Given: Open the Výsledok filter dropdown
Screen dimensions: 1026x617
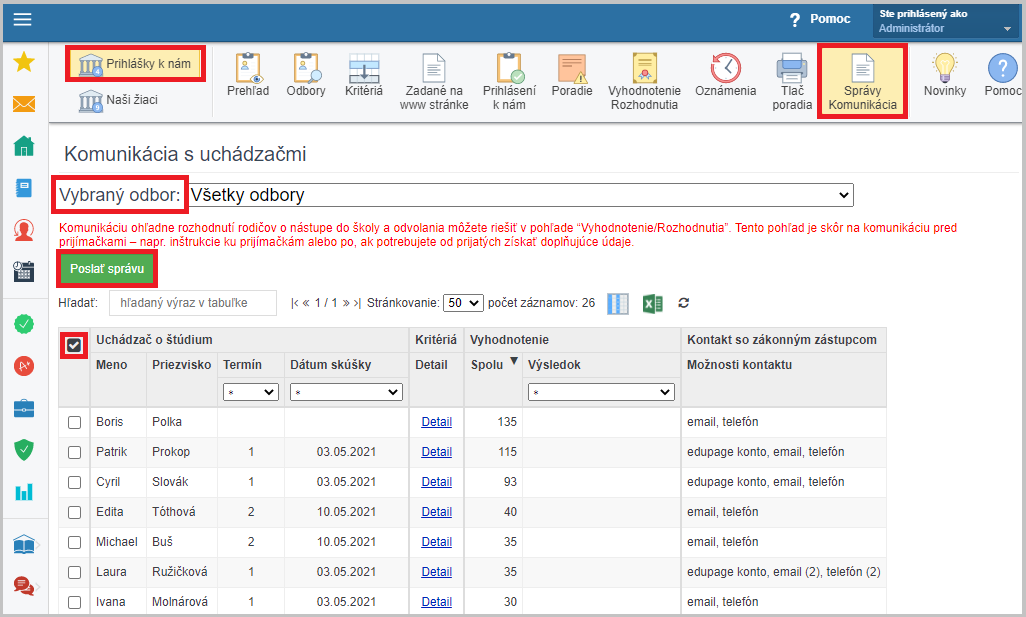Looking at the screenshot, I should (601, 392).
